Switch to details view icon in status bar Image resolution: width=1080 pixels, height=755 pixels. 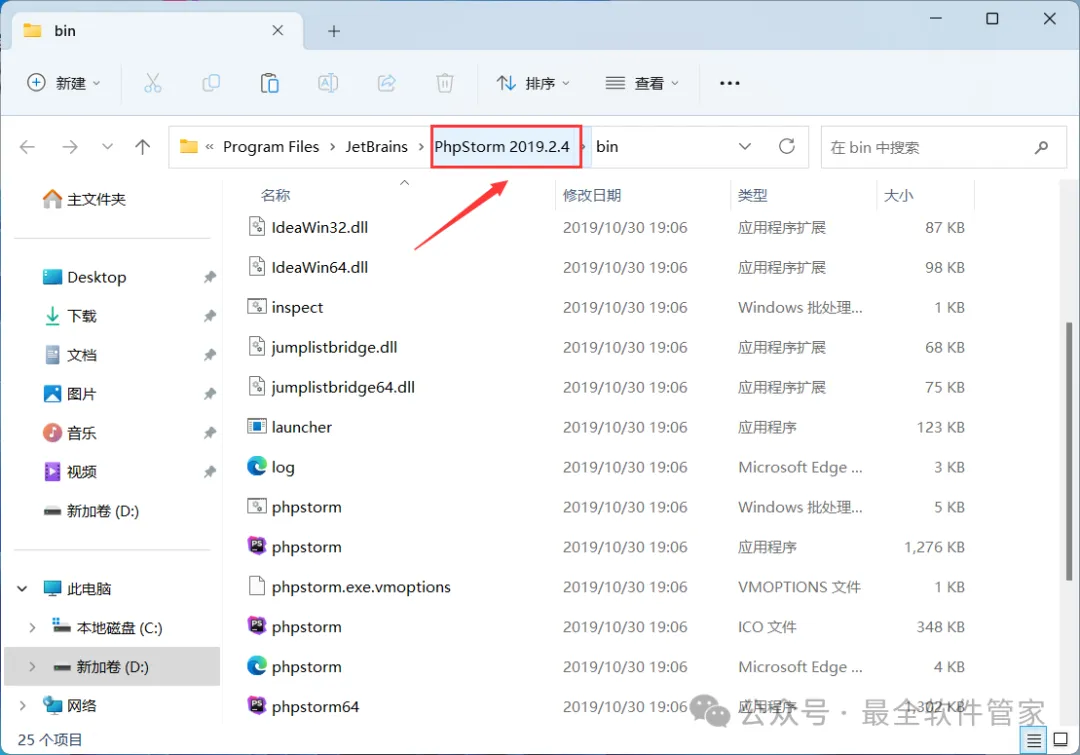(x=1034, y=741)
